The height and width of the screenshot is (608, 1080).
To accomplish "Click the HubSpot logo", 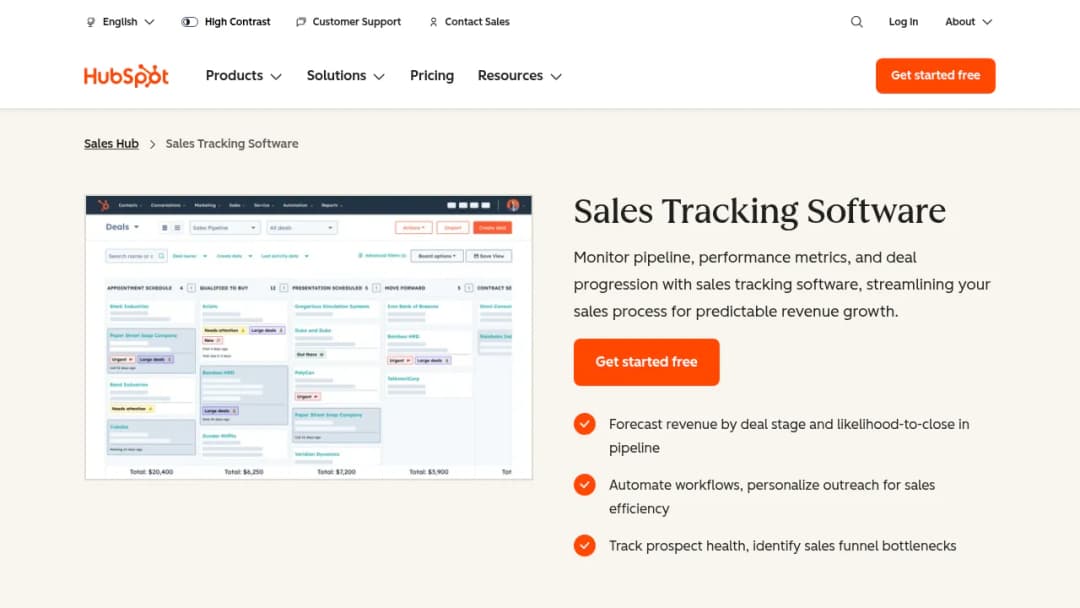I will point(126,76).
